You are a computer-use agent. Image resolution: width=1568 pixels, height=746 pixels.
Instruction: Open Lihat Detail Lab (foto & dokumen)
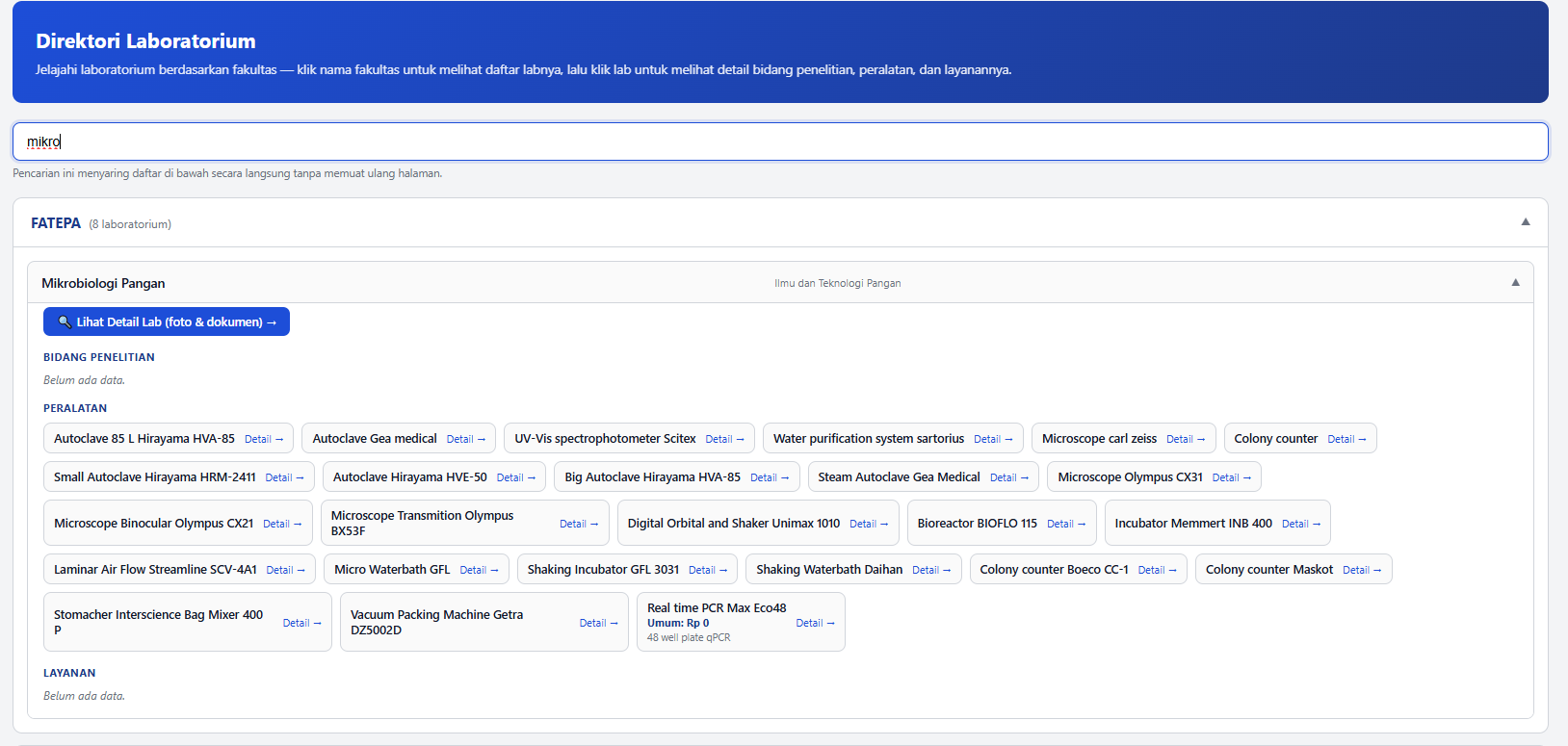tap(167, 322)
